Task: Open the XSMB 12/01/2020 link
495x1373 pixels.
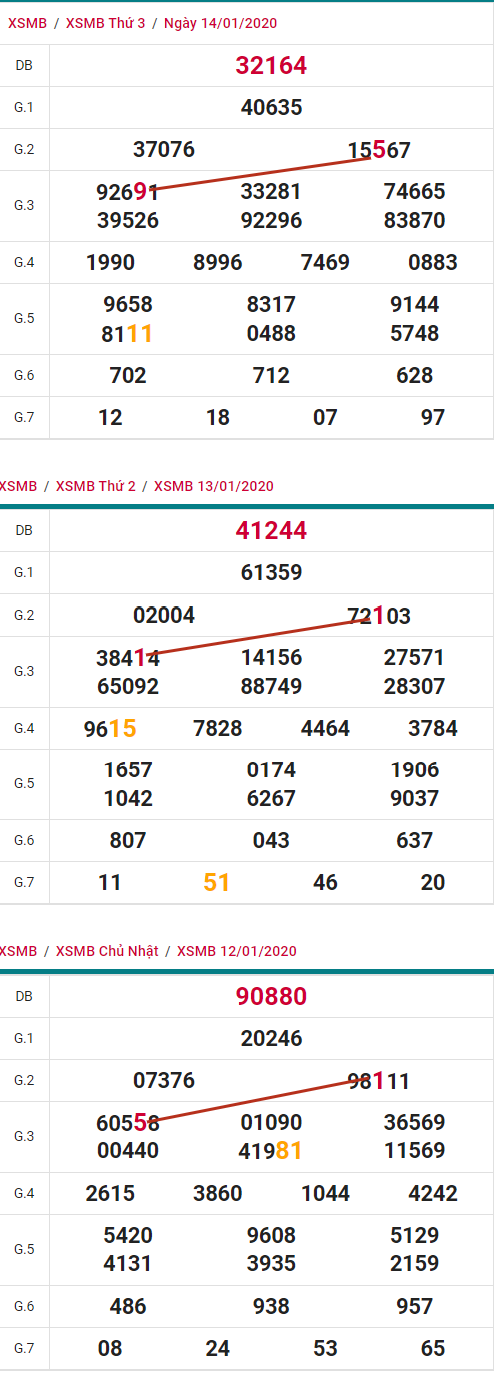Action: pos(236,951)
